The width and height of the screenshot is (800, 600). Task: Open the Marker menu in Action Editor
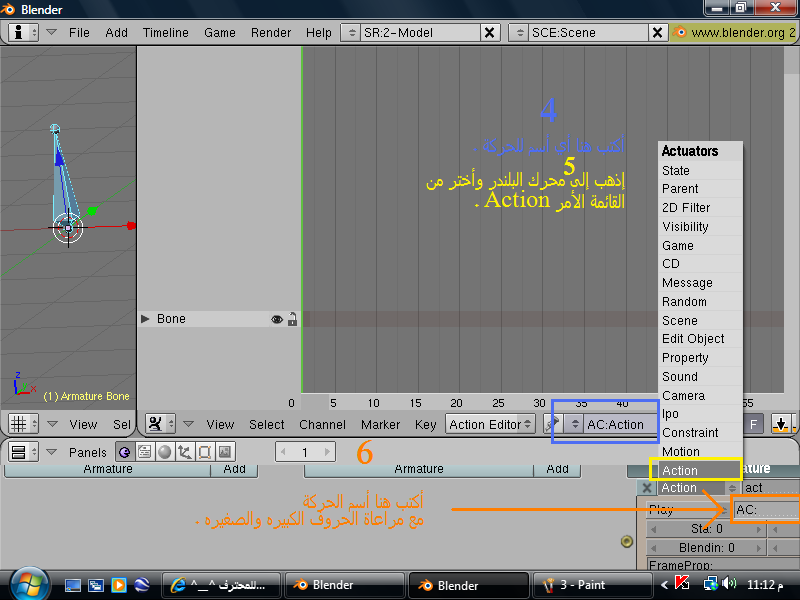pos(380,424)
